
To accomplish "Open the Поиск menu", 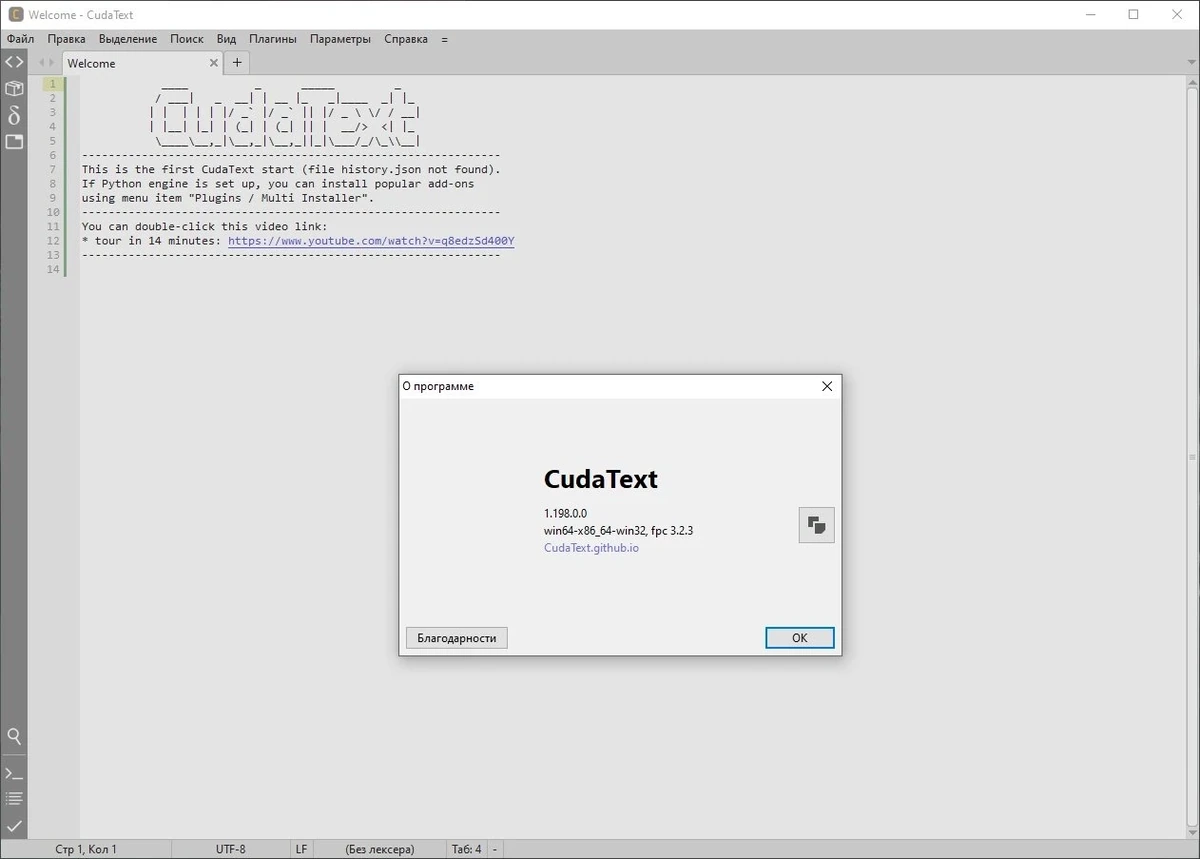I will 187,39.
